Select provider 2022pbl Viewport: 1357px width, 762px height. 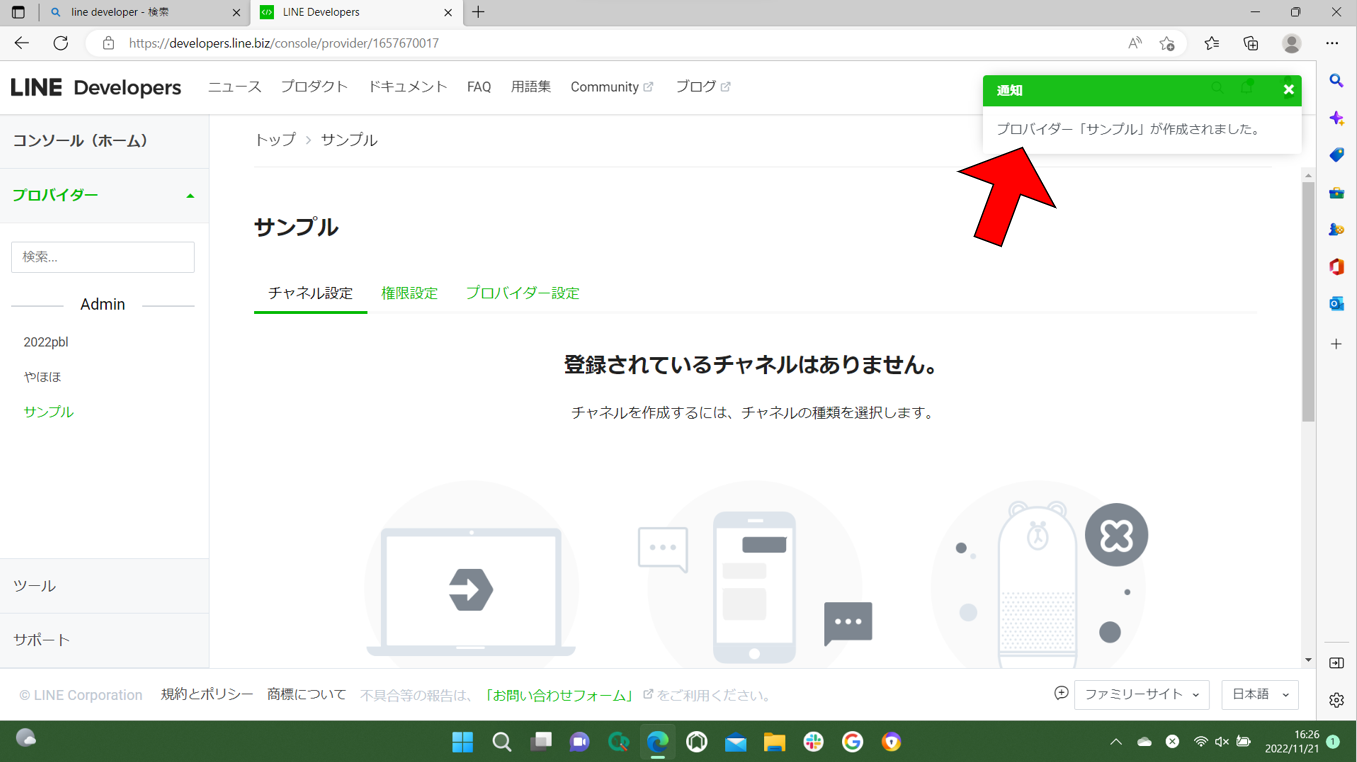tap(46, 342)
